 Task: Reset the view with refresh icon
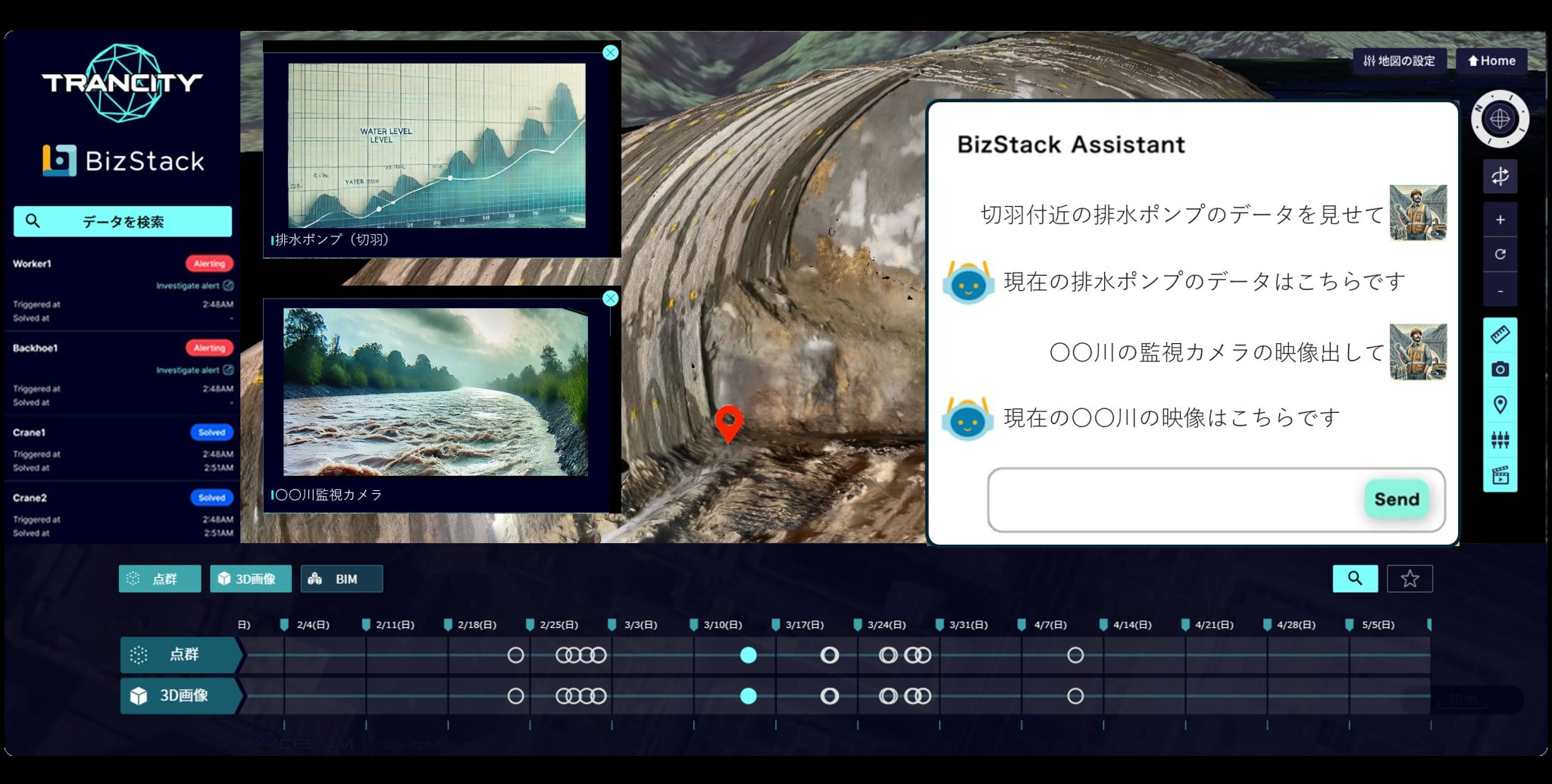point(1500,255)
